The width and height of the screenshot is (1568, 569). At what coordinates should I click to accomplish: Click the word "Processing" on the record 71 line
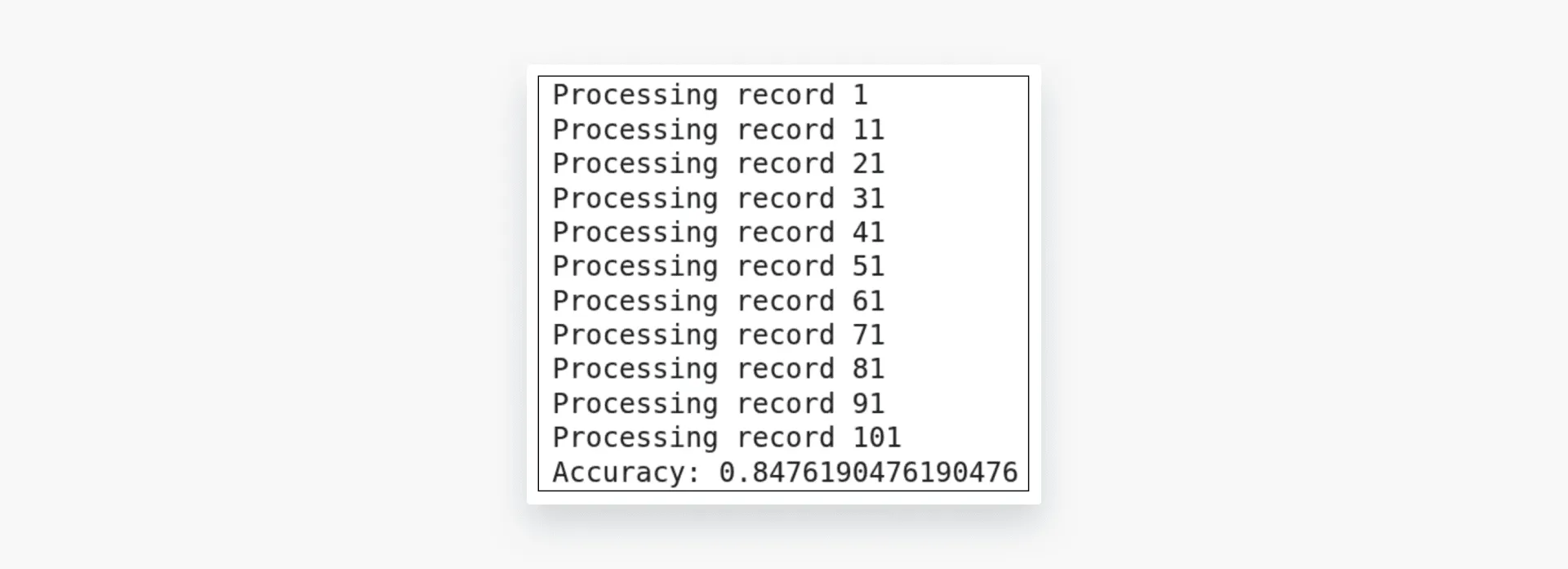635,336
